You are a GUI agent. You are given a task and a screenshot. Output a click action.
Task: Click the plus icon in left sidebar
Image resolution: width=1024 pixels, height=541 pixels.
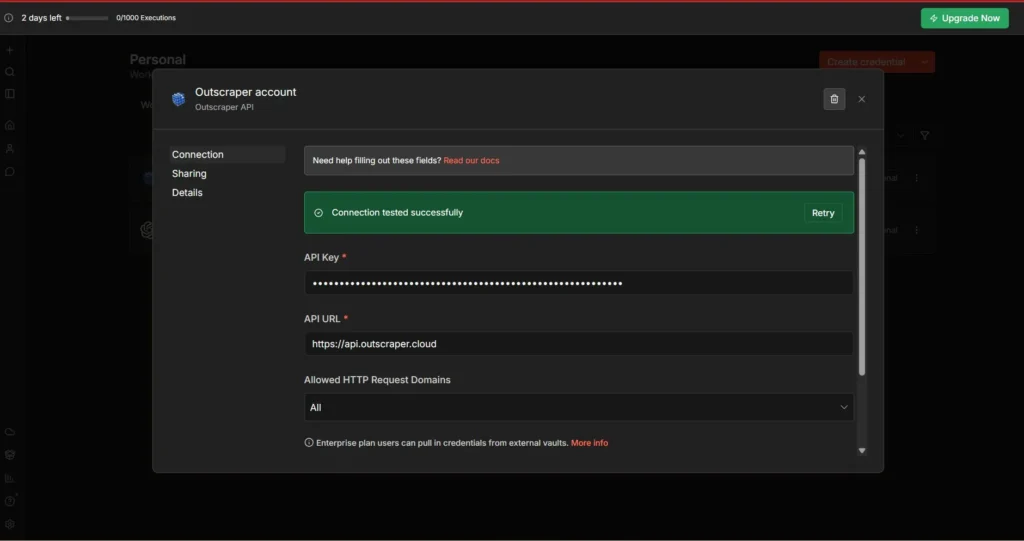click(10, 50)
